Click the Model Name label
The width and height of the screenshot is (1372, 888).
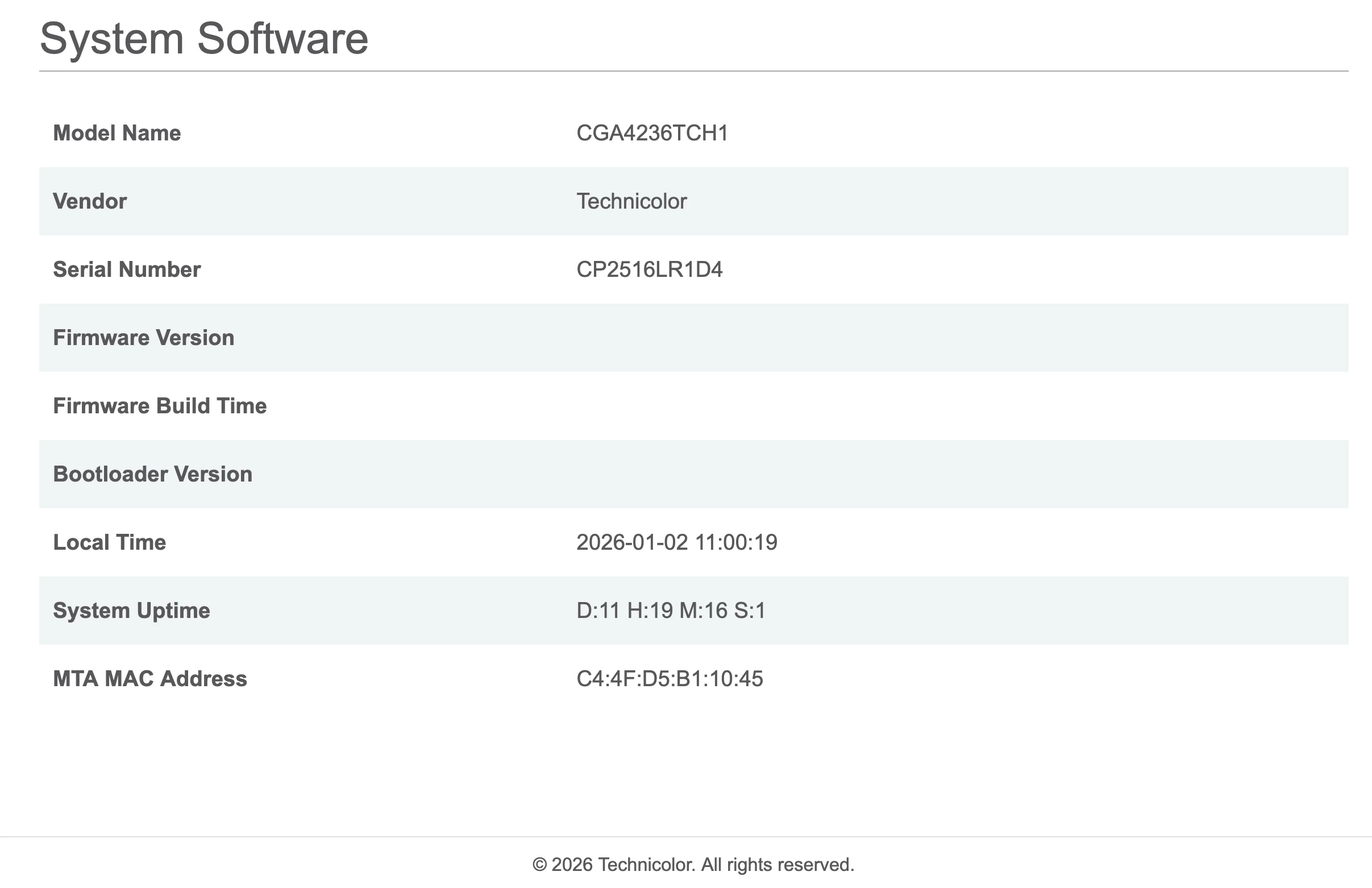117,133
